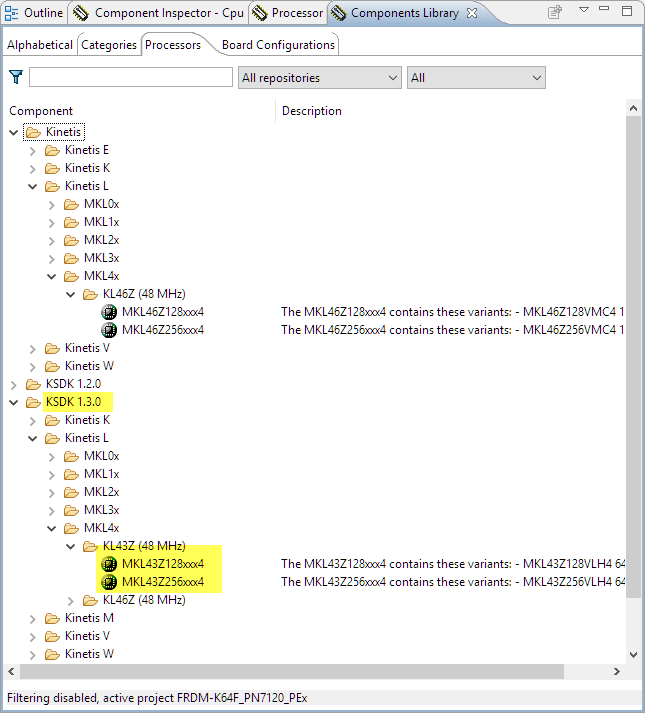Switch to the Alphabetical tab

point(40,45)
